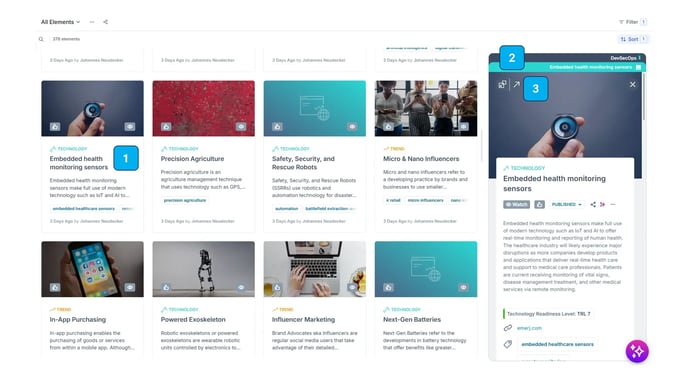688x380 pixels.
Task: Open the search magnifier icon
Action: [x=41, y=39]
